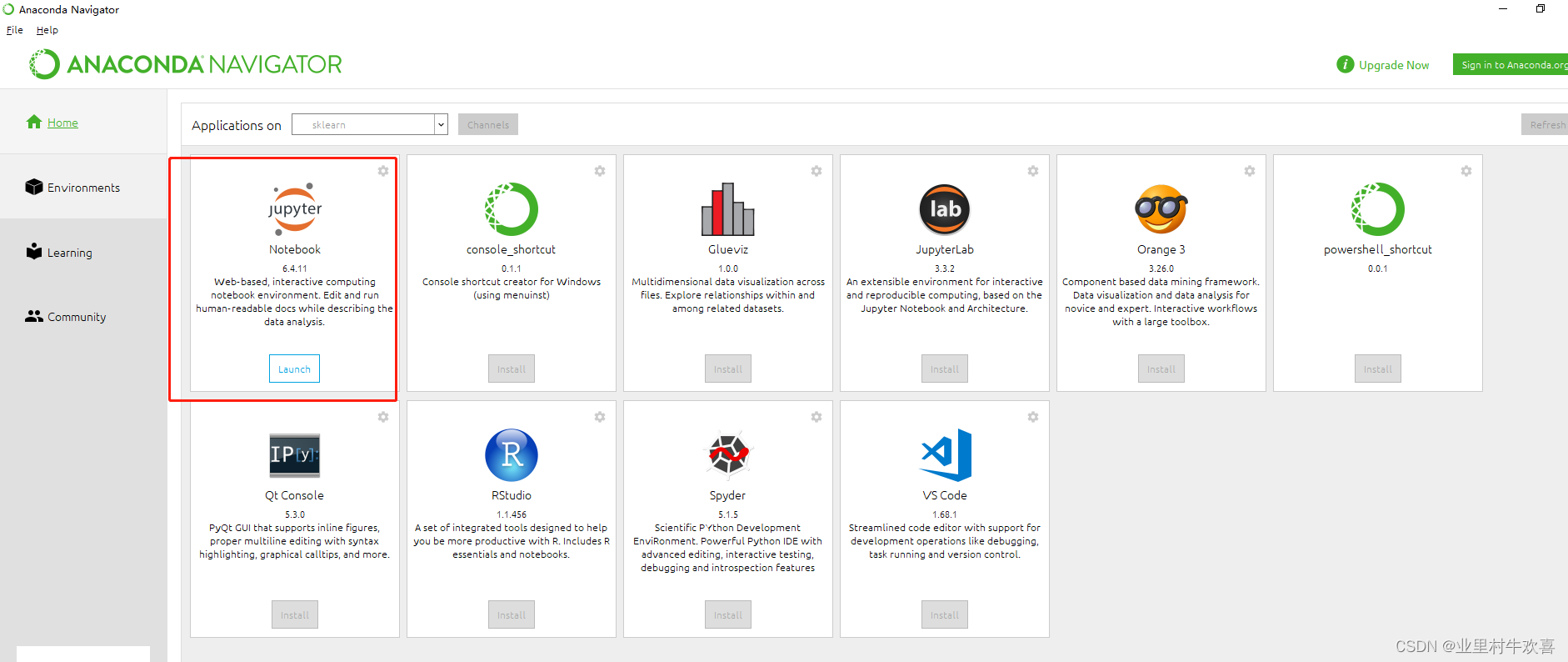Click the powershell_shortcut title text
The width and height of the screenshot is (1568, 662).
pyautogui.click(x=1378, y=249)
